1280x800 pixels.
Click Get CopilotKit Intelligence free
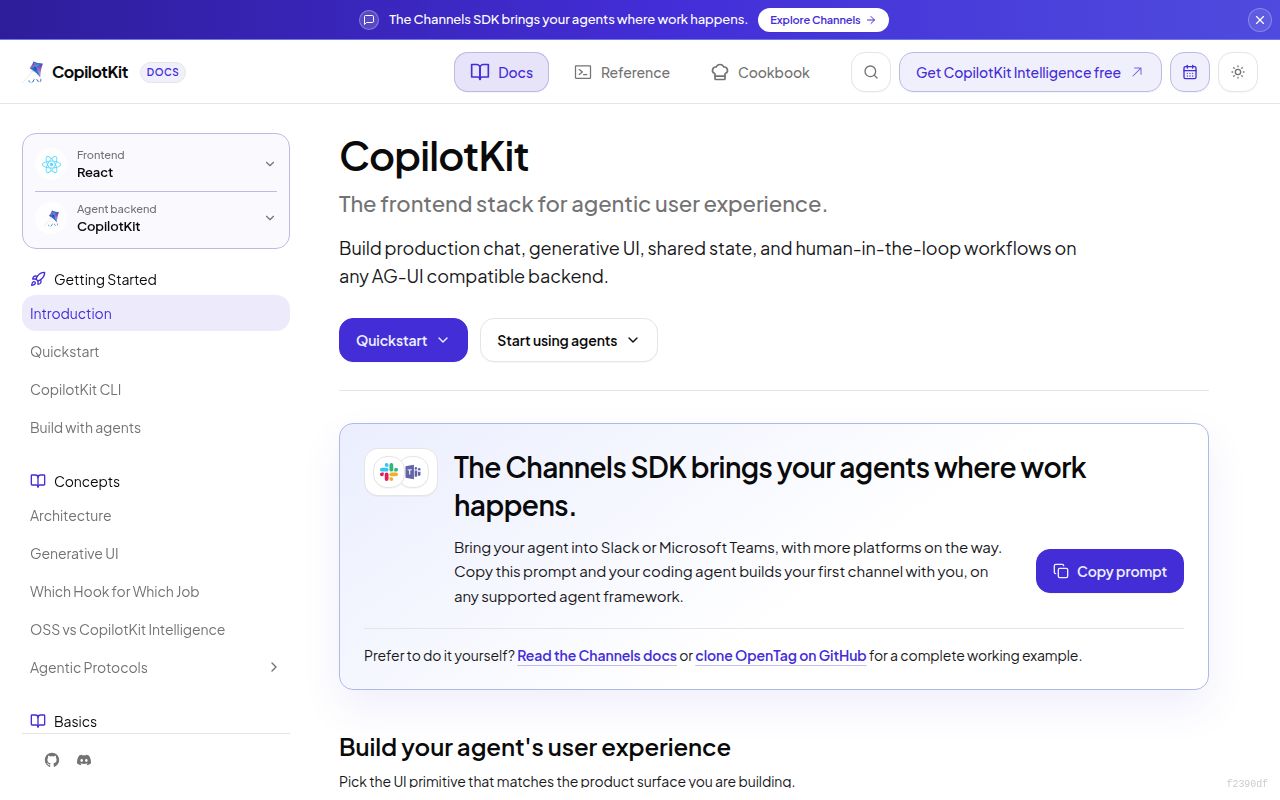1030,72
